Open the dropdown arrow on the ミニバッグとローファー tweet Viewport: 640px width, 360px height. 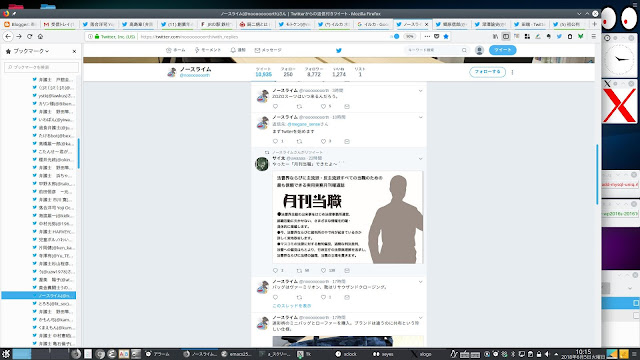(x=420, y=318)
